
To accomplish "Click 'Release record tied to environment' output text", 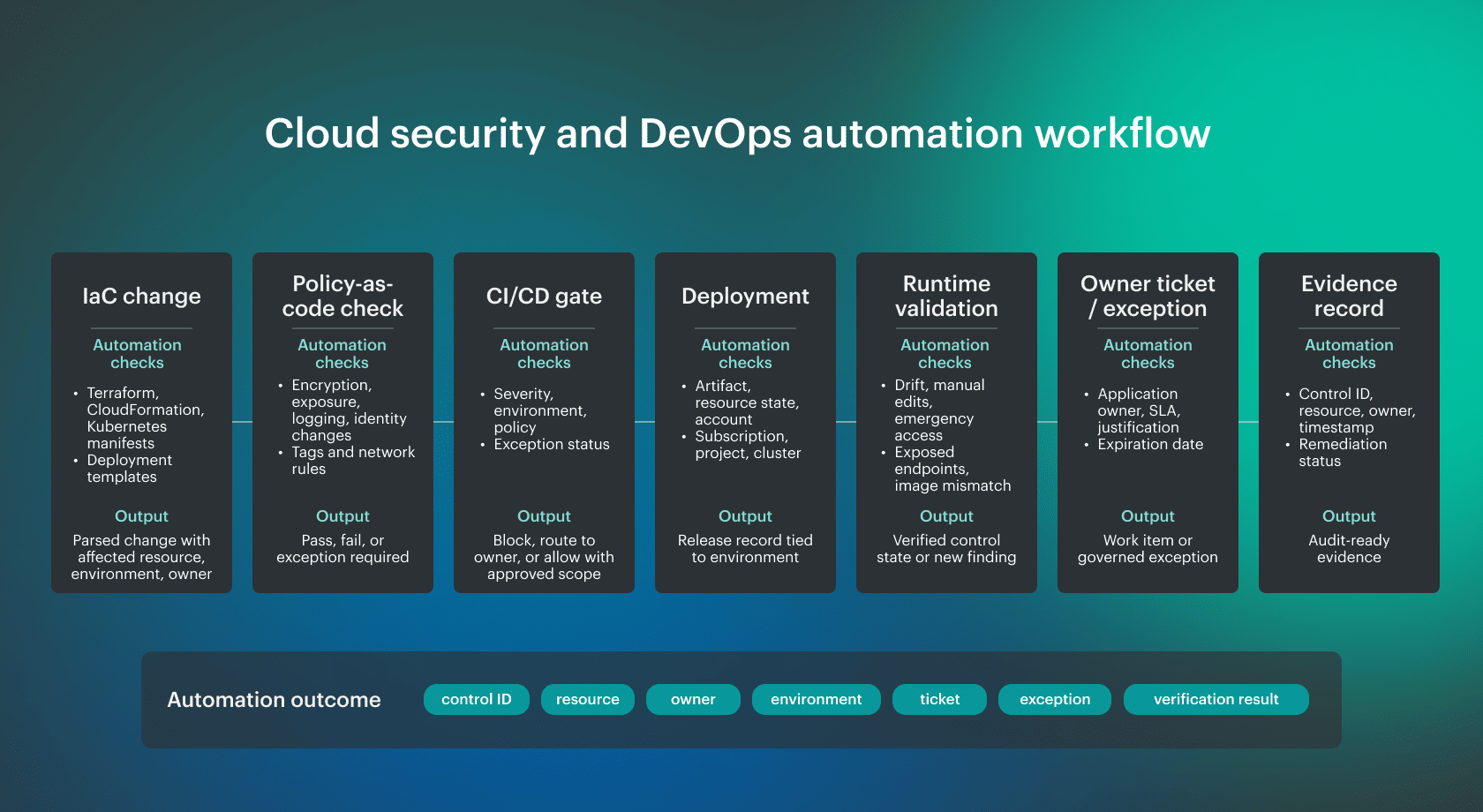I will pos(745,549).
